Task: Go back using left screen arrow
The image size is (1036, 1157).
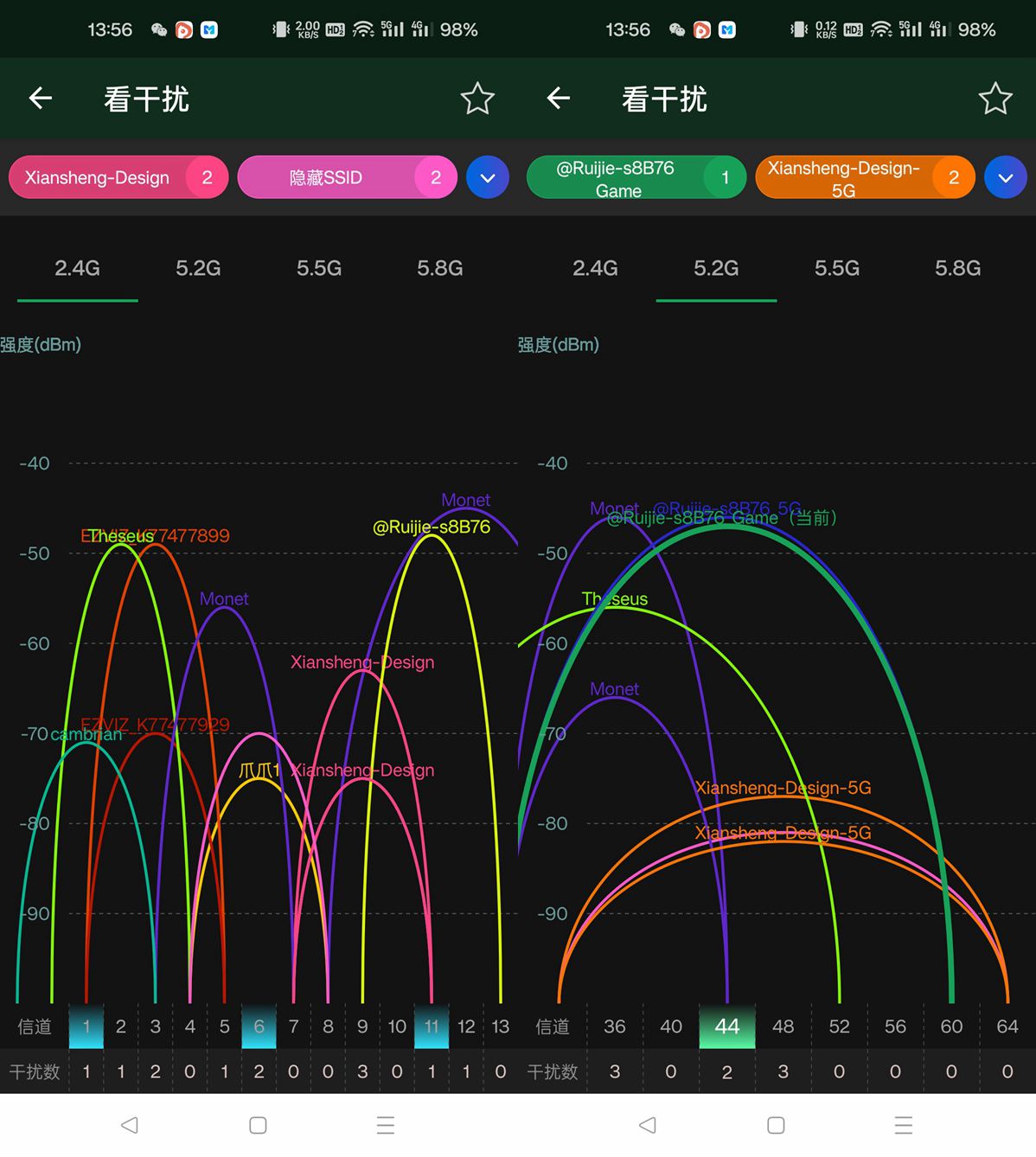Action: pos(41,99)
